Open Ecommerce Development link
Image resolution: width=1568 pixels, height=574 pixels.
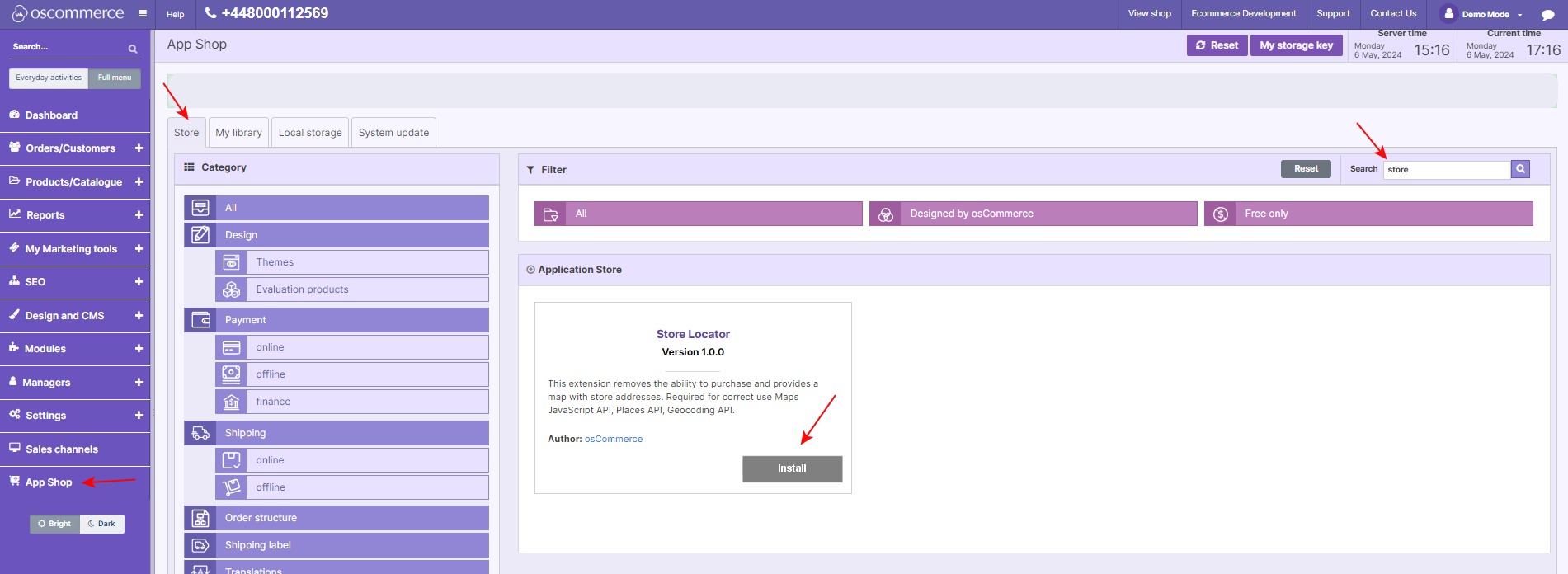[1243, 13]
